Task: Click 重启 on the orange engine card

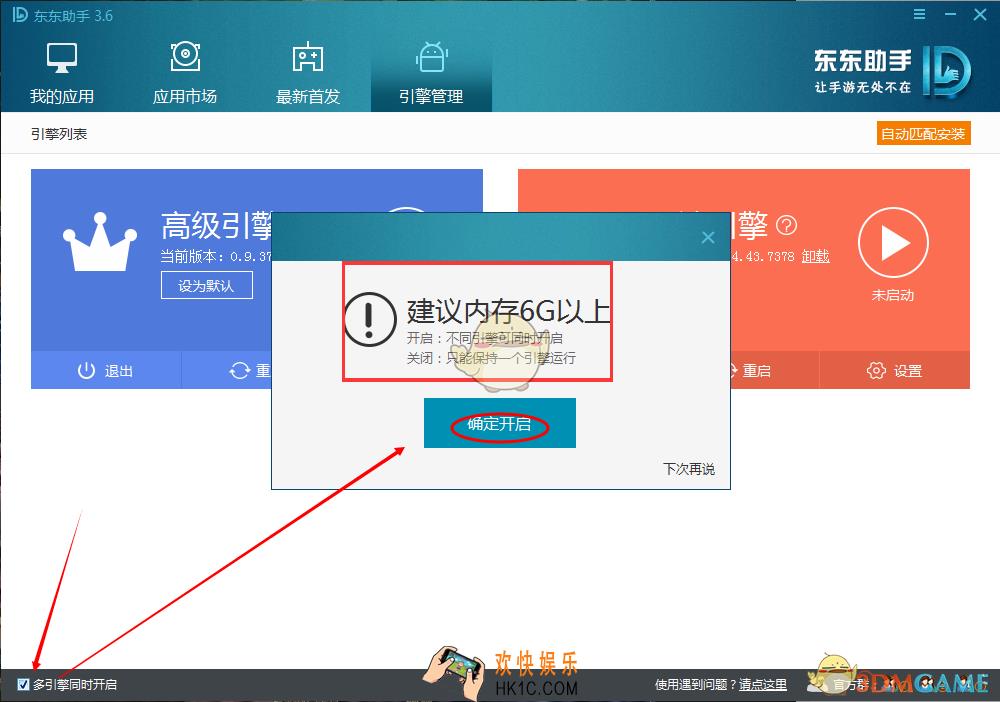Action: click(x=755, y=370)
